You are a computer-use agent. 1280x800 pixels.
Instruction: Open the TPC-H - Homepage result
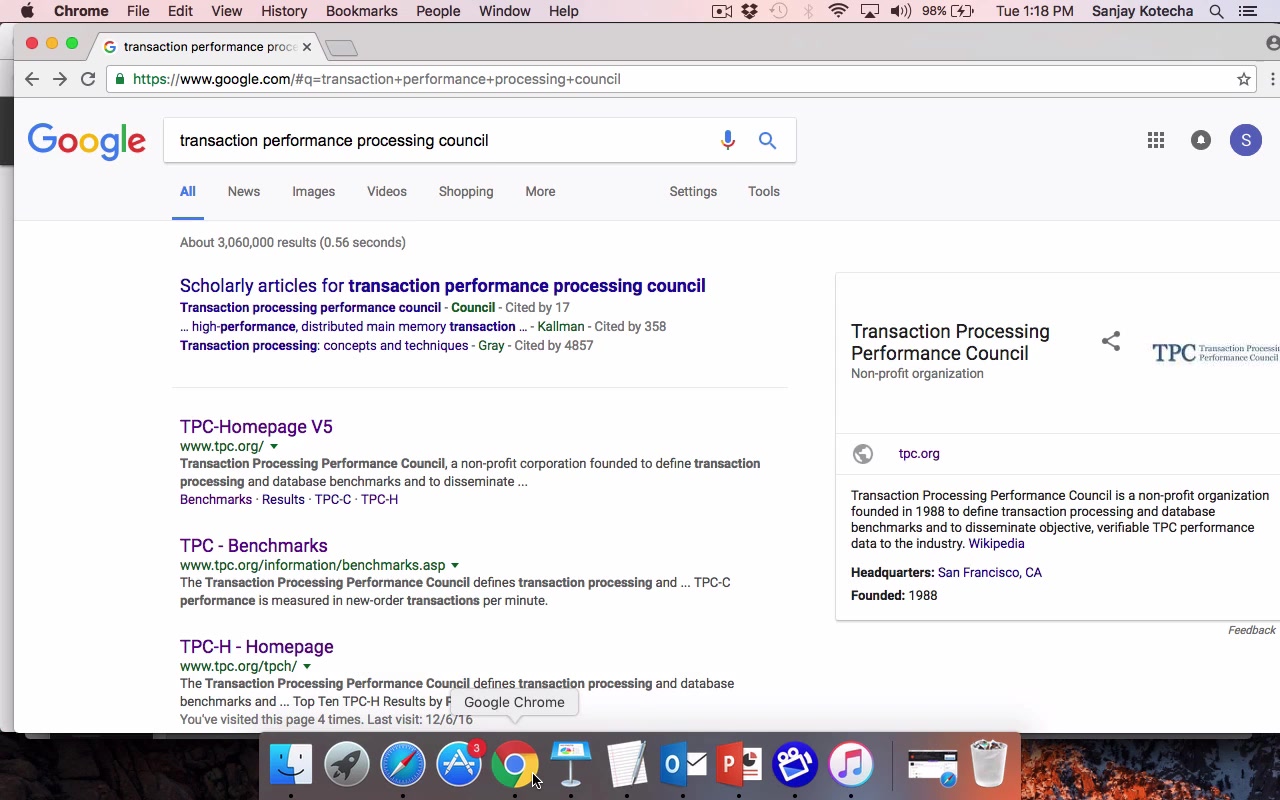click(257, 647)
